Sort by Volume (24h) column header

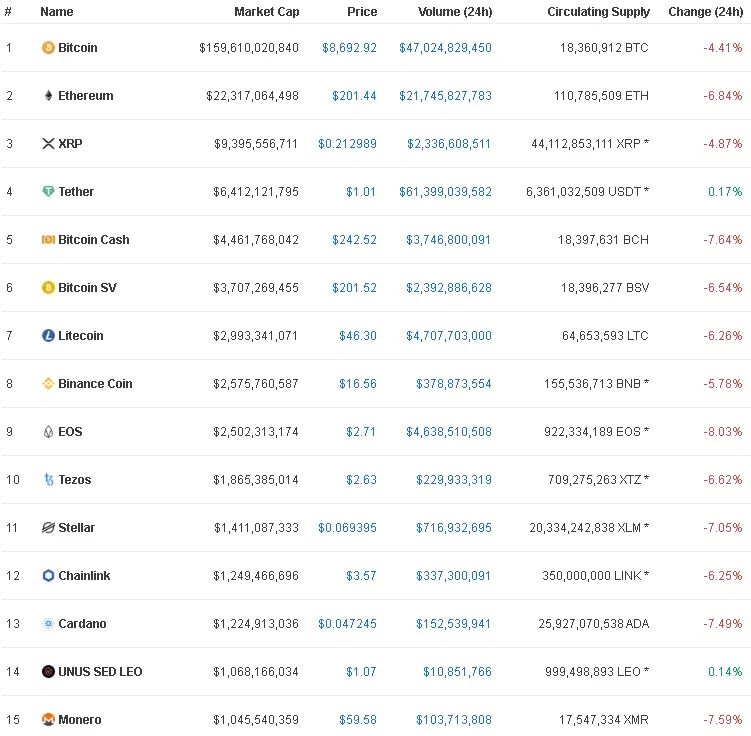point(455,11)
